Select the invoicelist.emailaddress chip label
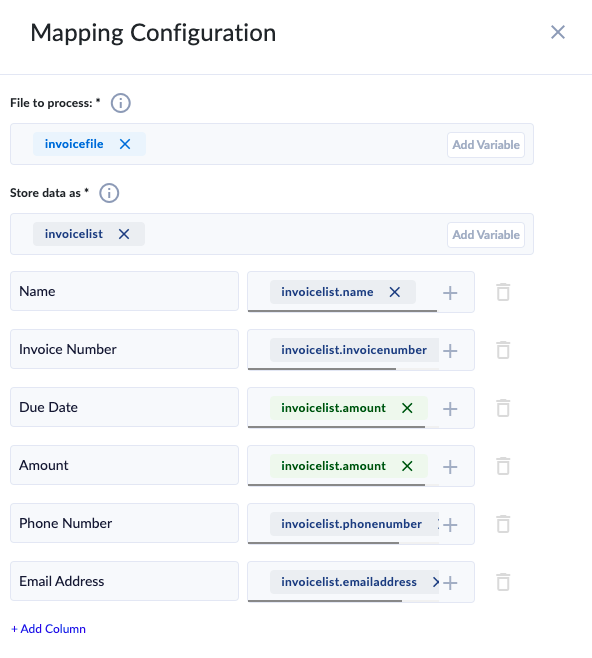This screenshot has height=658, width=592. (x=349, y=582)
